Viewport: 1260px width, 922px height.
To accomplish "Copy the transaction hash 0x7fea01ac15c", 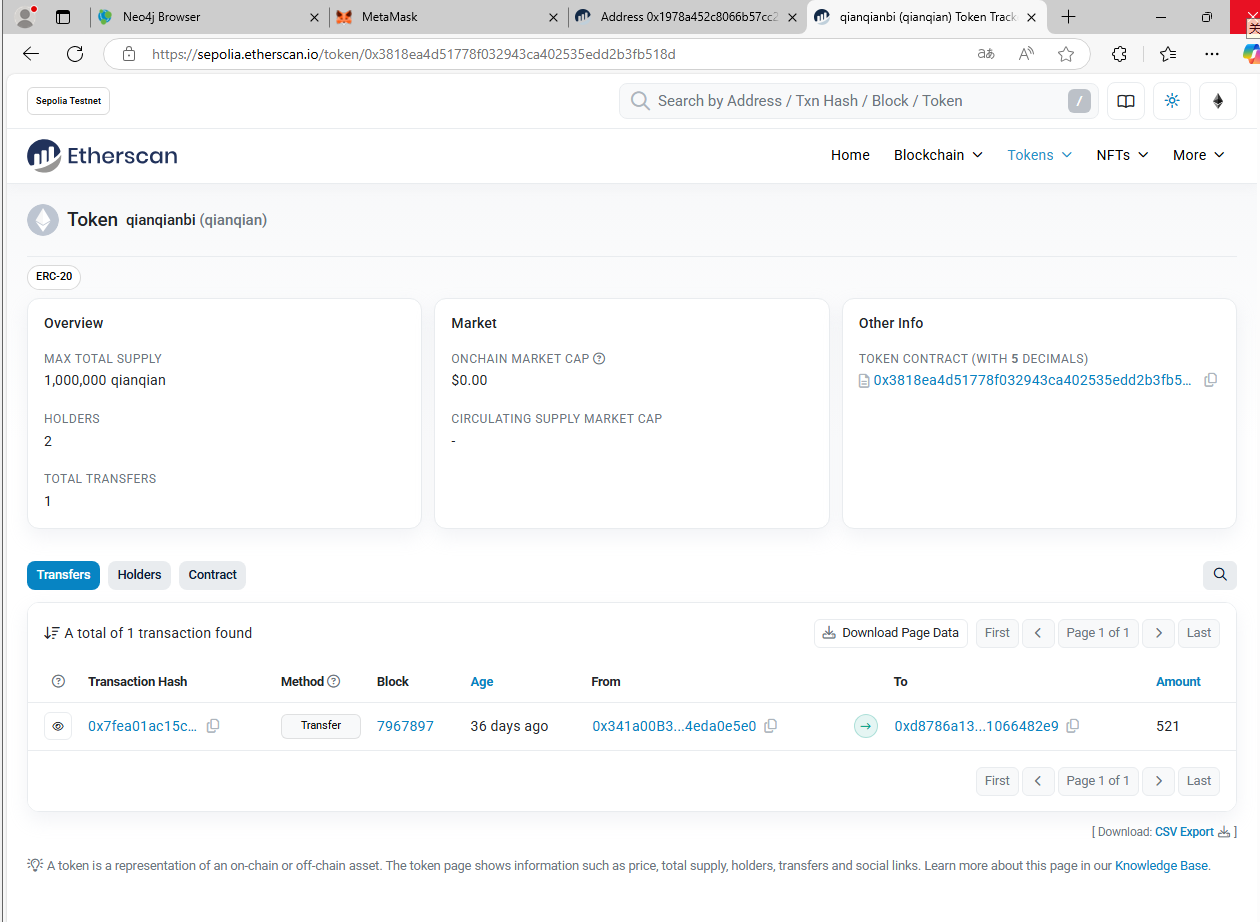I will click(213, 726).
